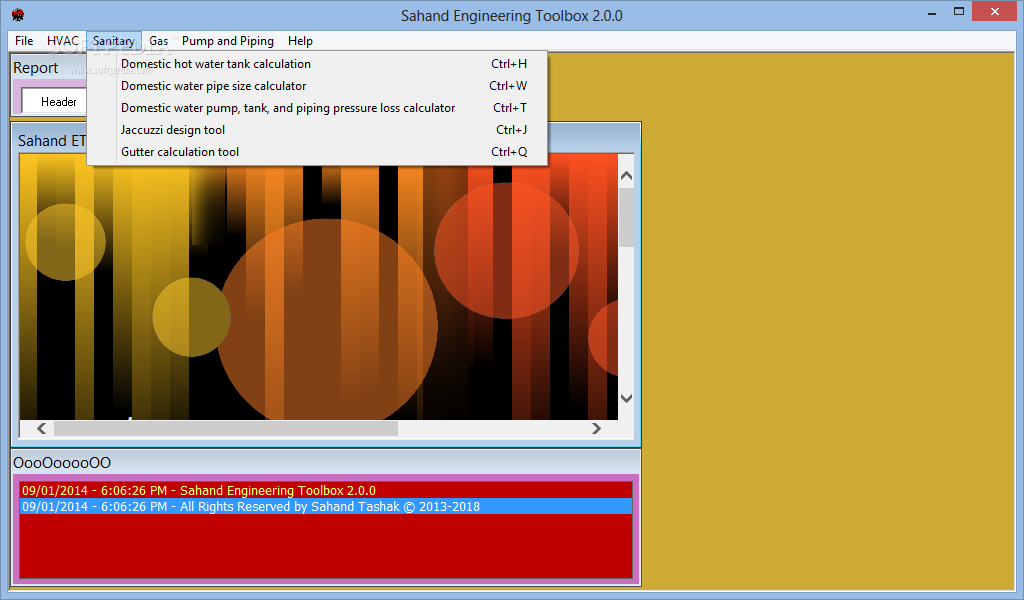The height and width of the screenshot is (600, 1024).
Task: Click the scroll up arrow of image panel
Action: 626,176
